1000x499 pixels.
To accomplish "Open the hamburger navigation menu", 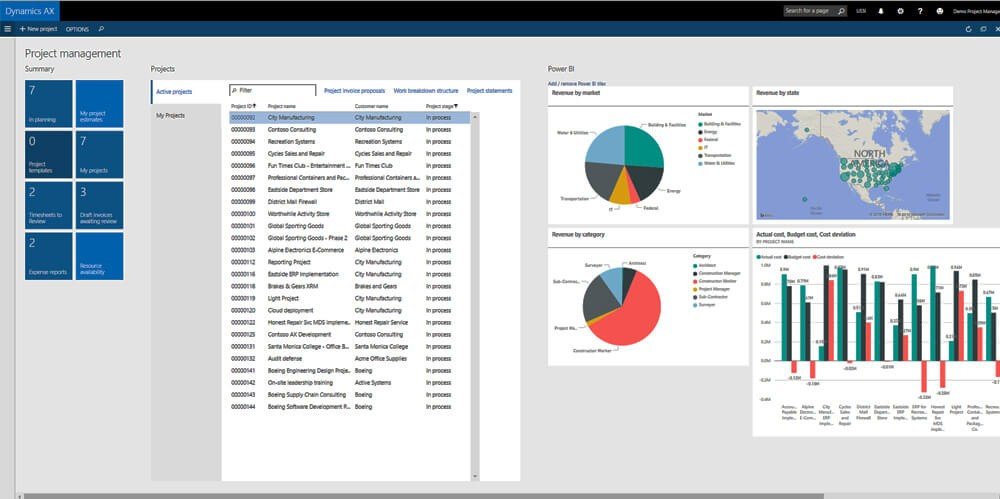I will point(7,29).
